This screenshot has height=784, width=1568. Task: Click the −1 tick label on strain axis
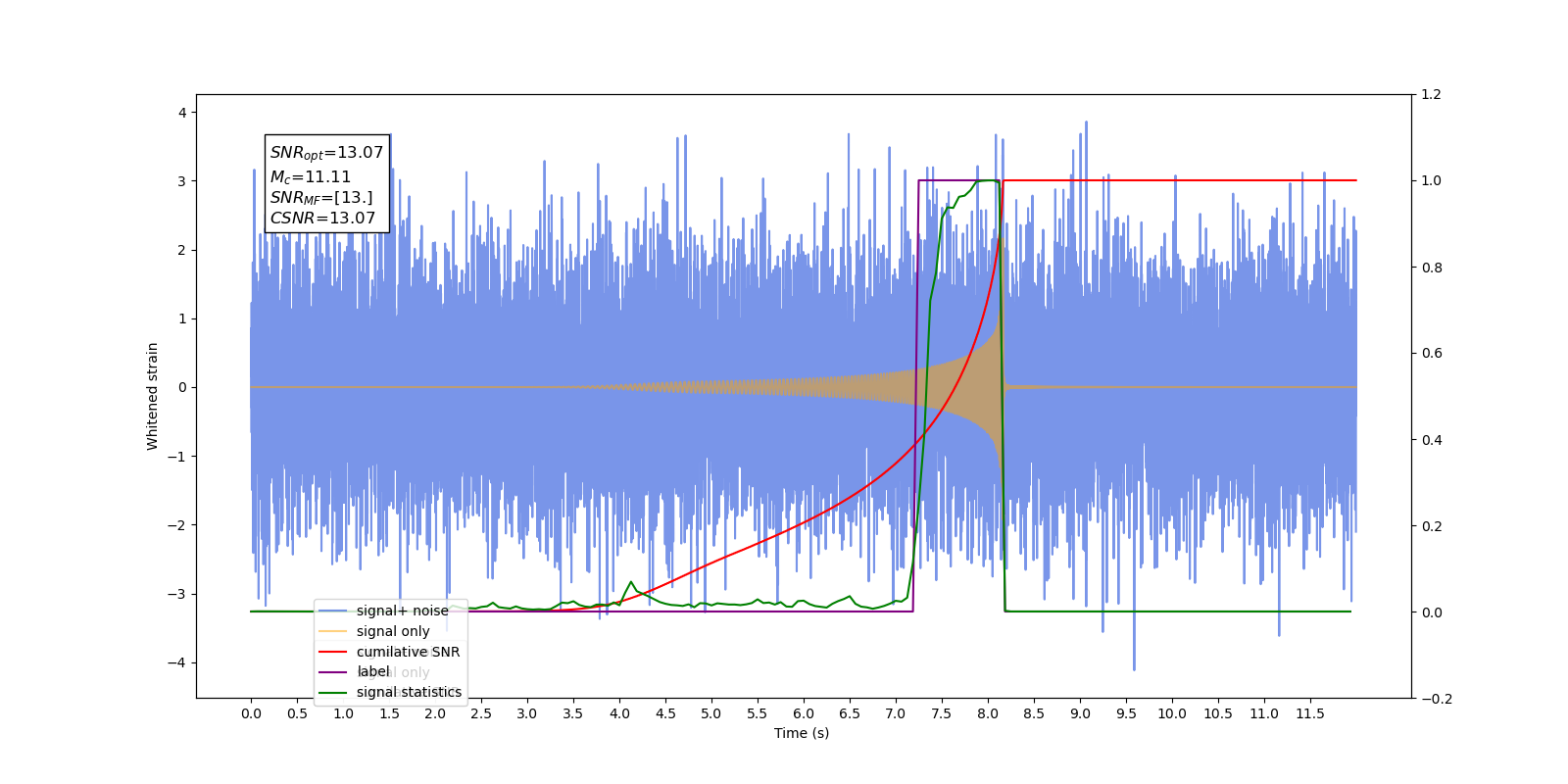click(x=176, y=457)
